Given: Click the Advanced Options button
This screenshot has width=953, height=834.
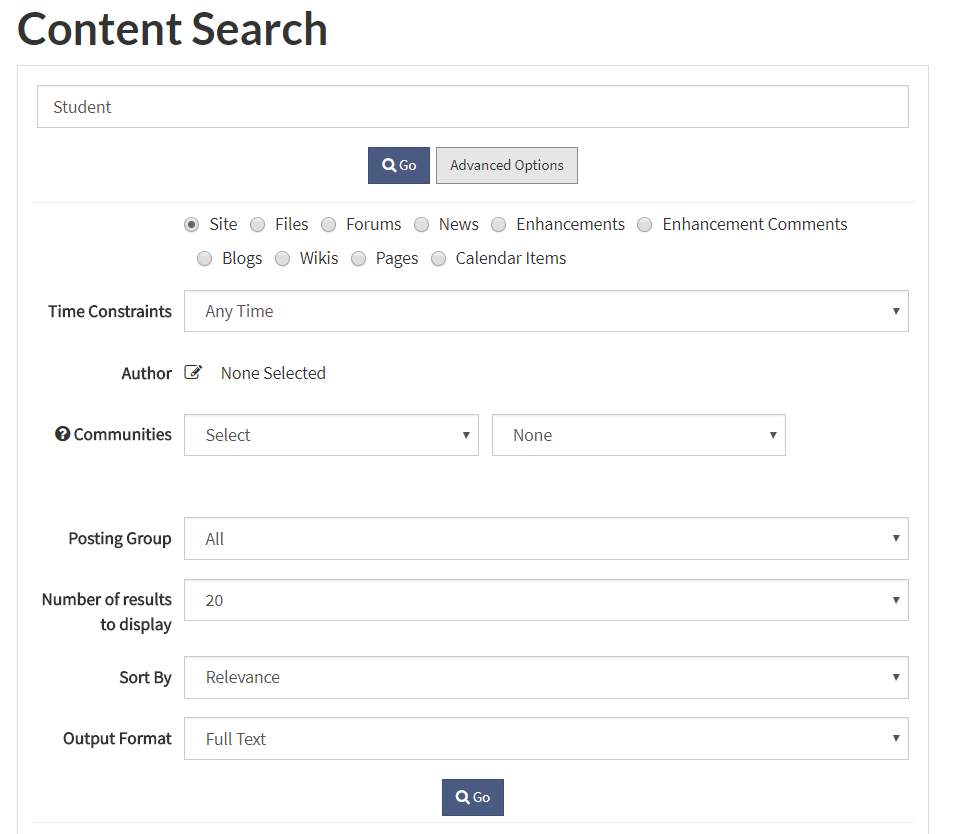Looking at the screenshot, I should tap(506, 166).
